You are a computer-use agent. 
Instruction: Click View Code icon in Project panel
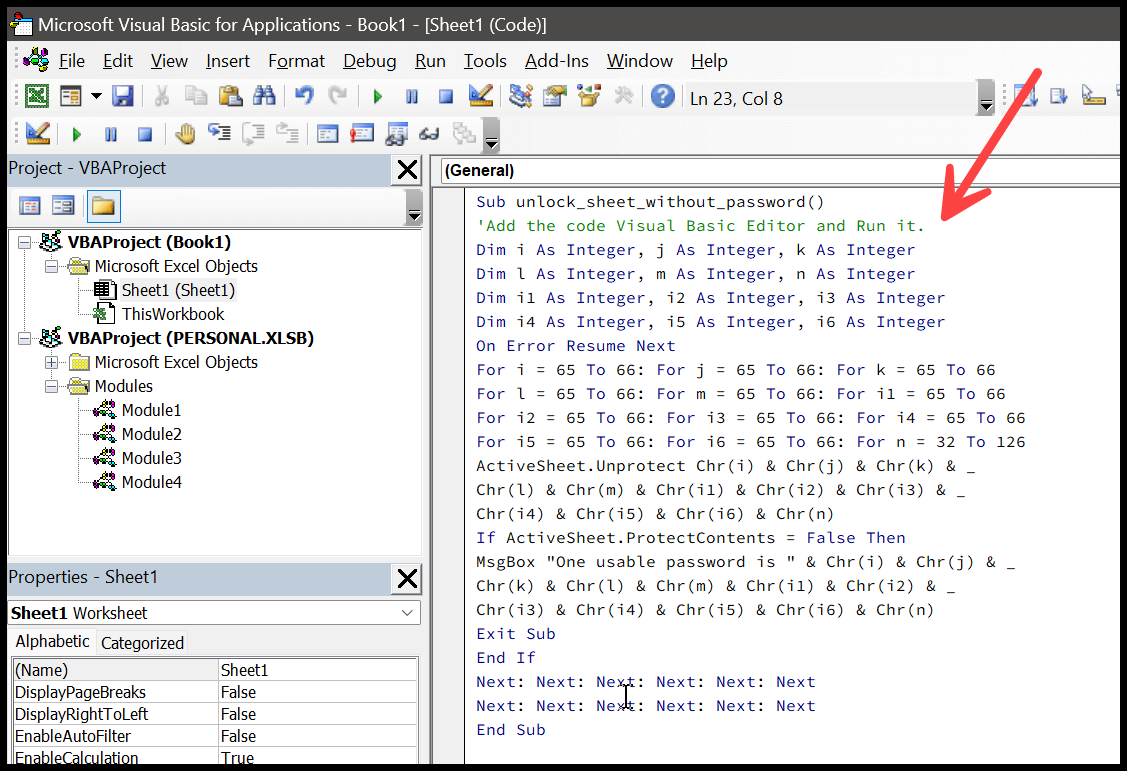coord(29,206)
